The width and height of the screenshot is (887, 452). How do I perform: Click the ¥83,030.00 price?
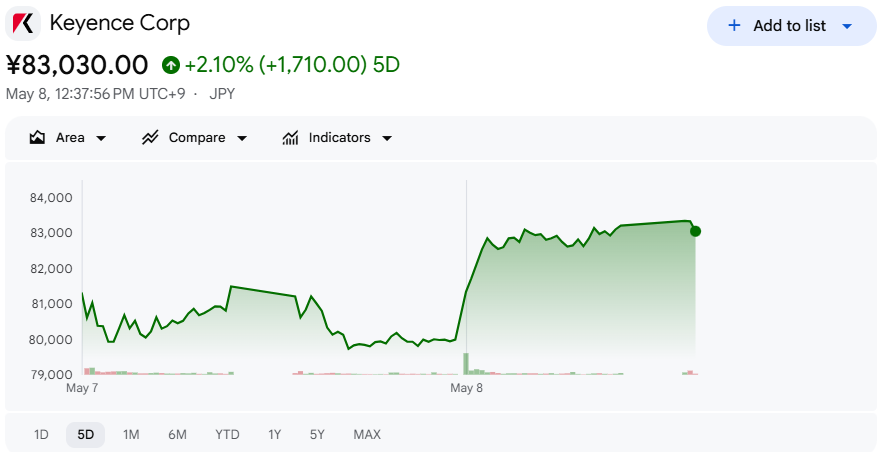pyautogui.click(x=77, y=64)
